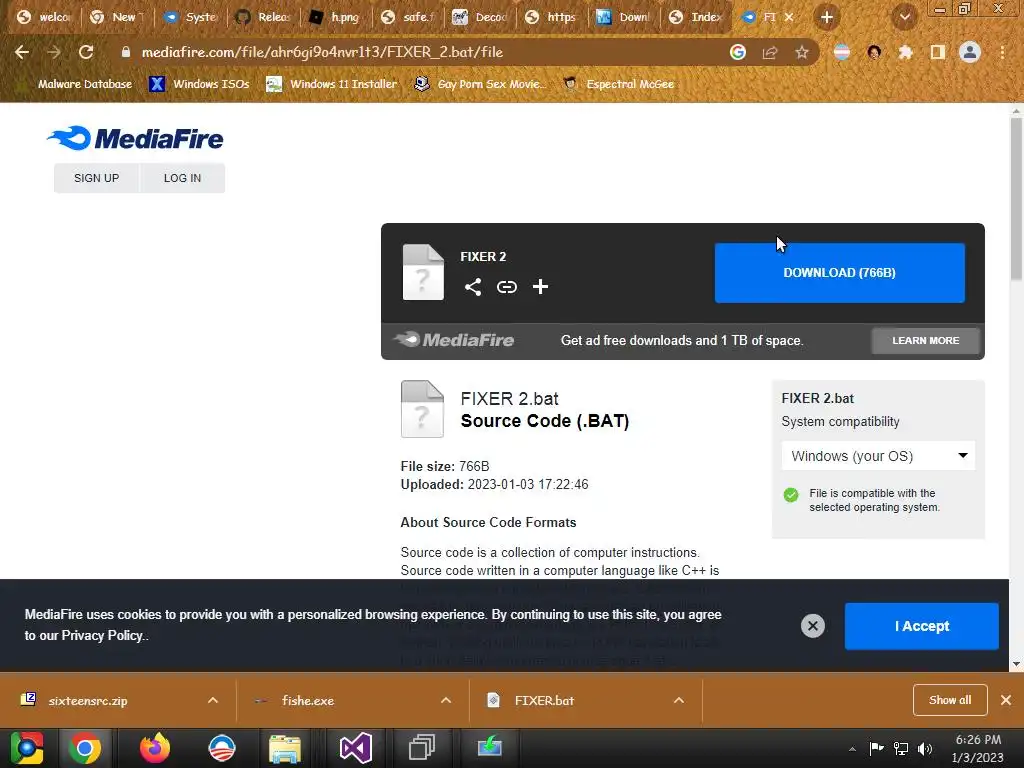Image resolution: width=1024 pixels, height=768 pixels.
Task: Click the Obama-logo taskbar icon
Action: (221, 748)
